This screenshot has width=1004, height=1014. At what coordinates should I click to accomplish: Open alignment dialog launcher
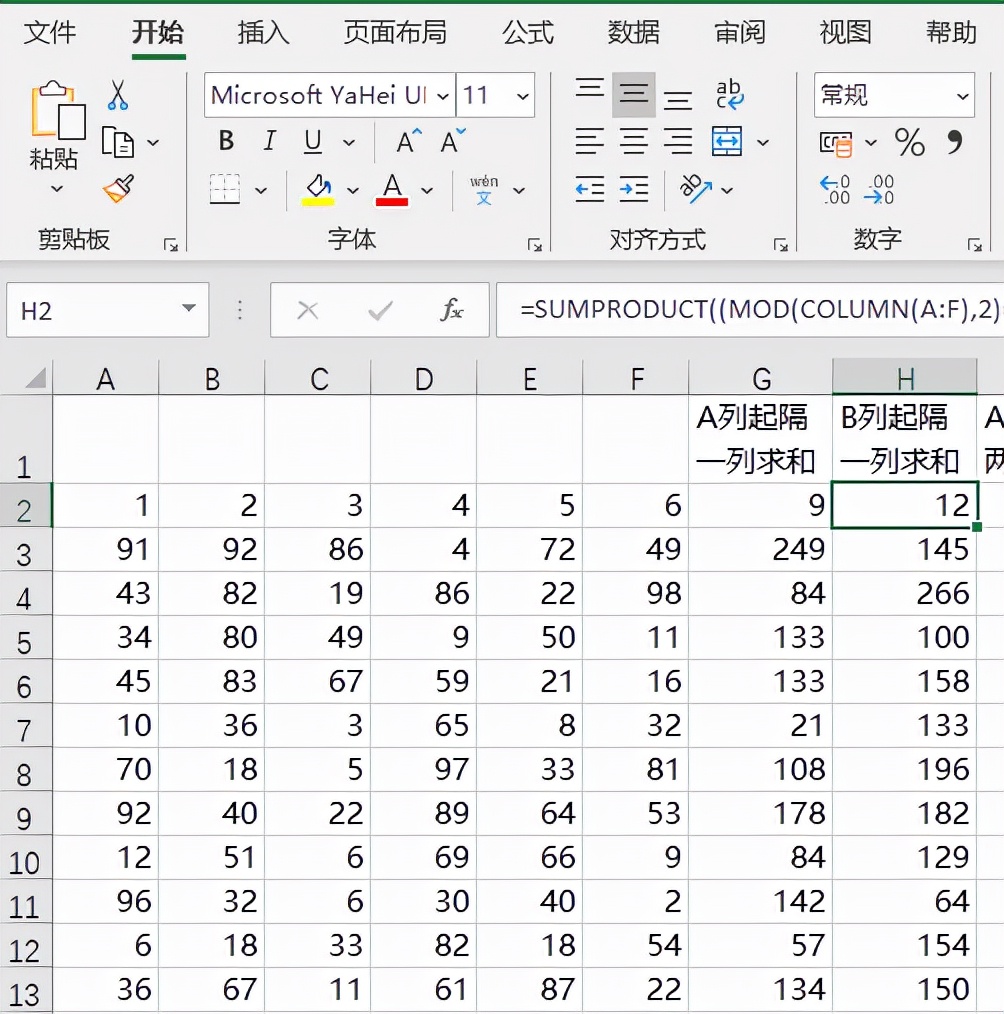(781, 245)
